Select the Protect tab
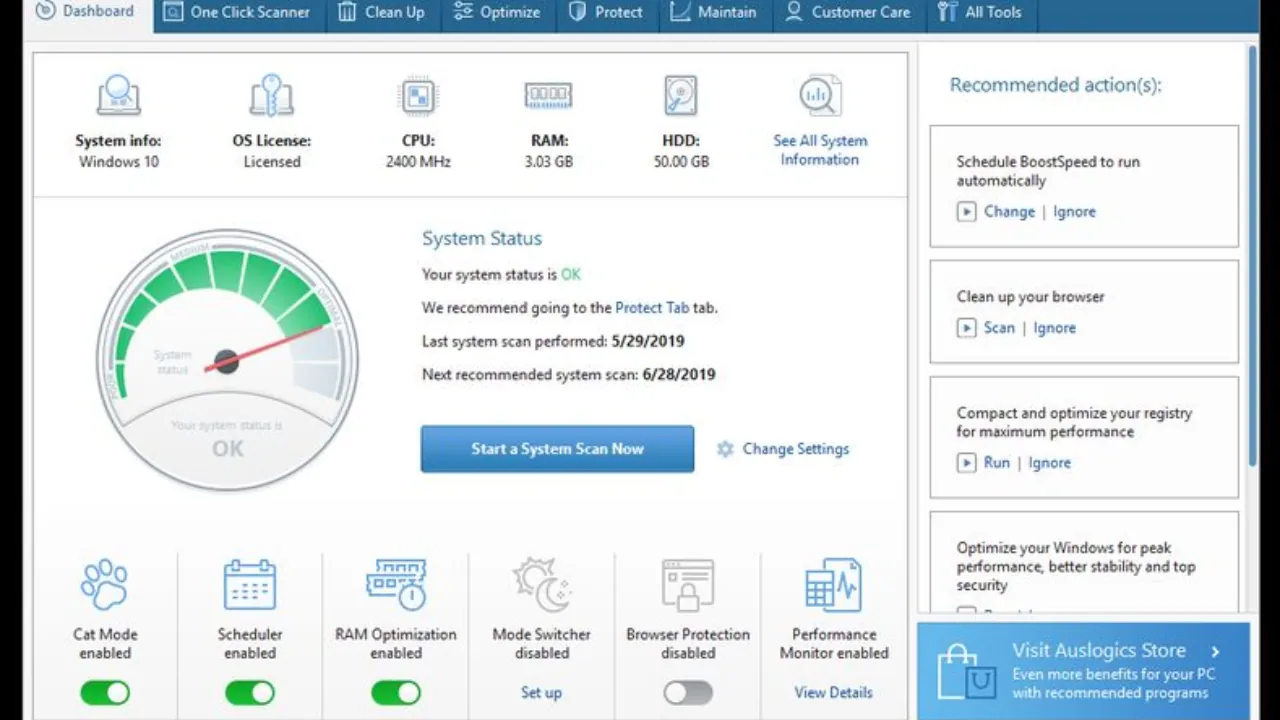The height and width of the screenshot is (720, 1280). pos(606,14)
